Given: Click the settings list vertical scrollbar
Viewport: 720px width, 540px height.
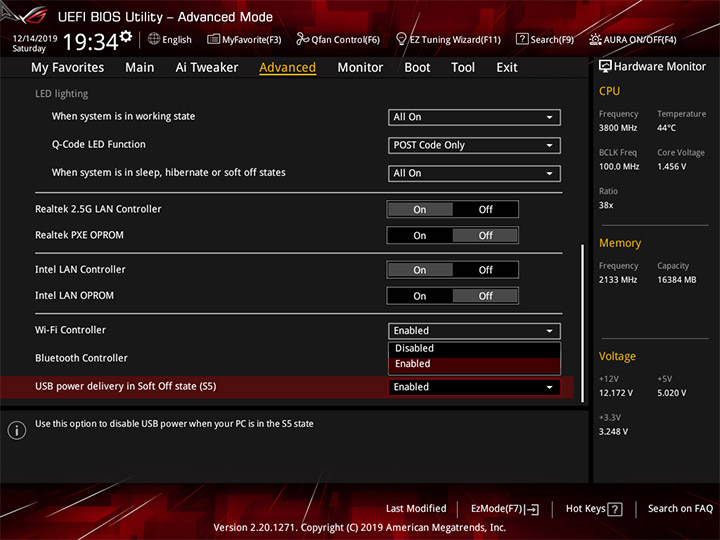Looking at the screenshot, I should (583, 323).
